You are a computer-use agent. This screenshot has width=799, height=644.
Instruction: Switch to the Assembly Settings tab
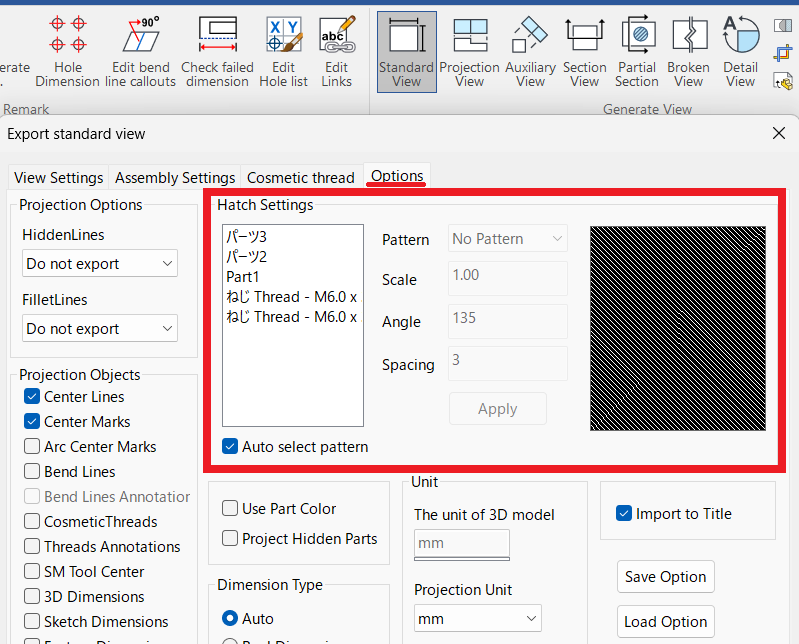pyautogui.click(x=175, y=178)
